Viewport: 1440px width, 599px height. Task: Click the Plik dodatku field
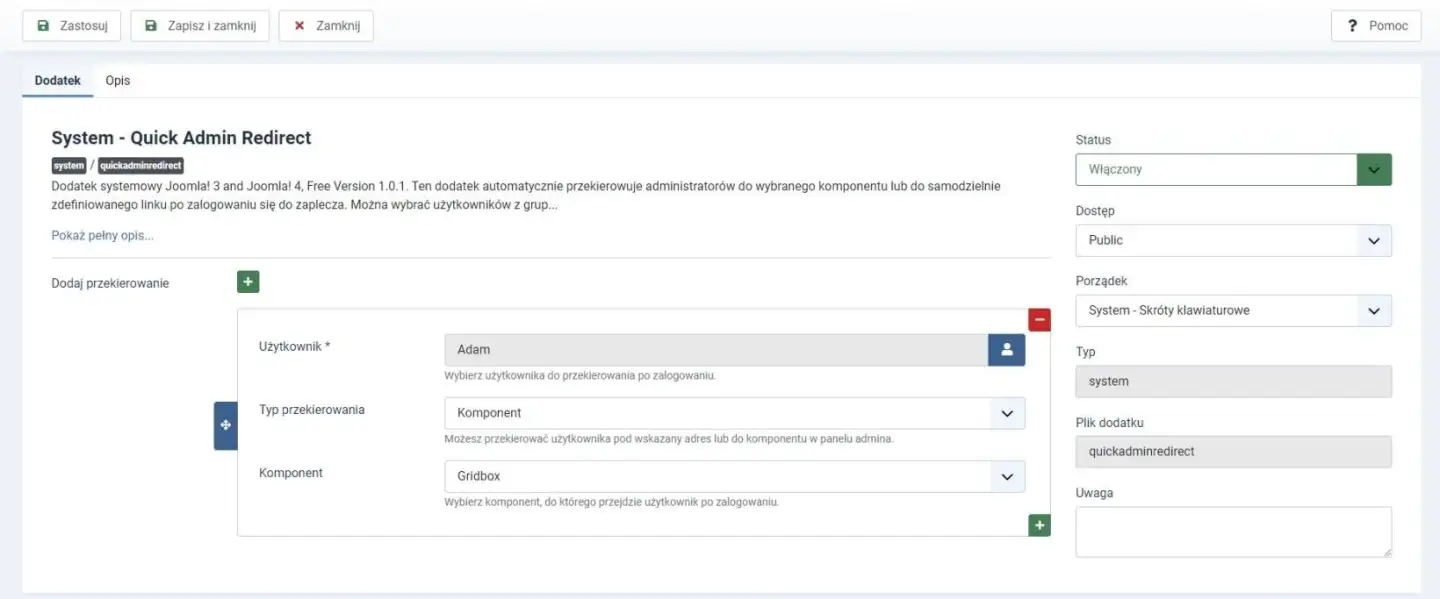1233,452
